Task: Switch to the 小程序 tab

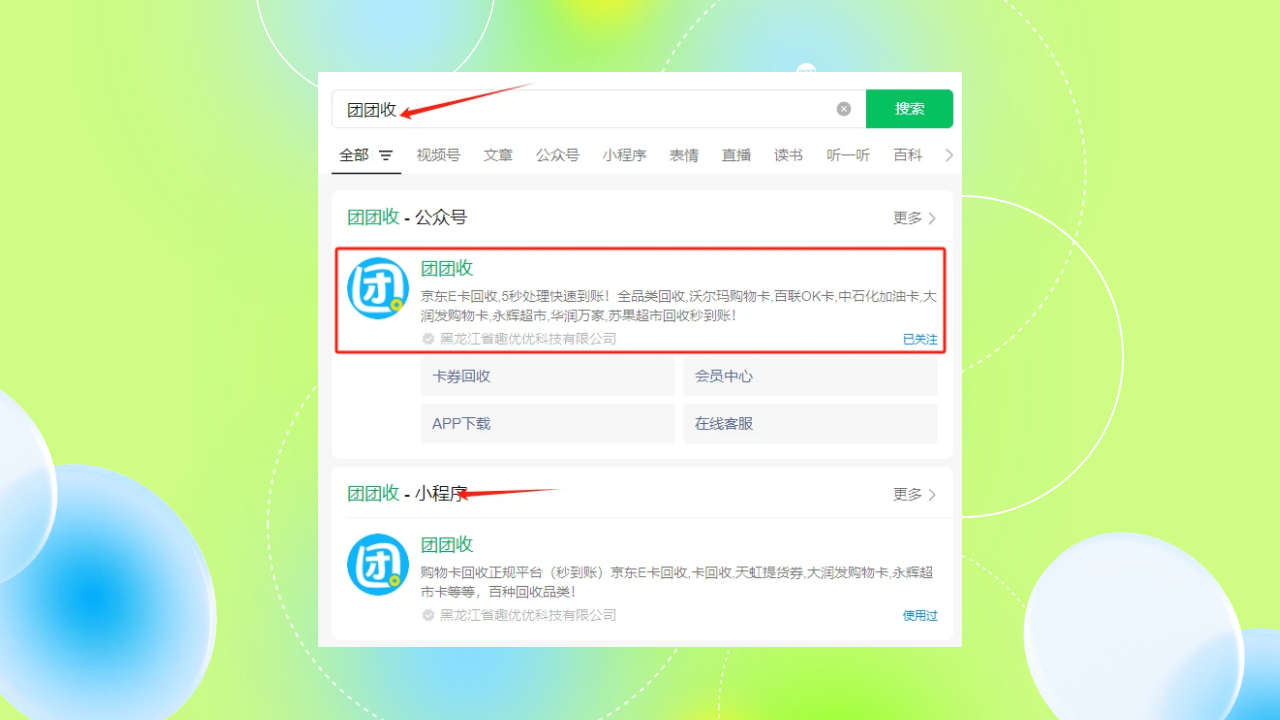Action: [624, 155]
